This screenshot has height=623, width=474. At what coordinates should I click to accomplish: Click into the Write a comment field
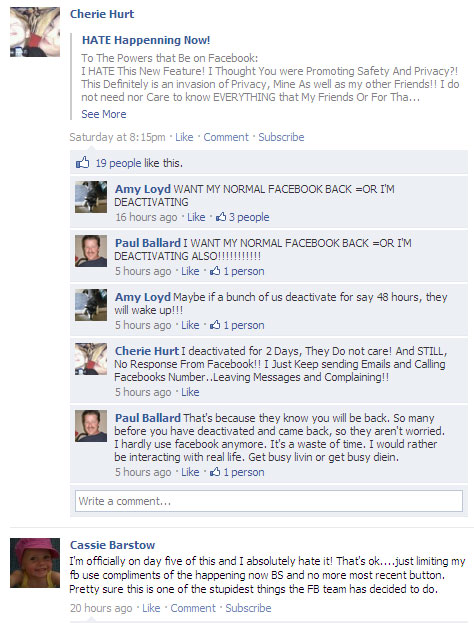point(269,501)
